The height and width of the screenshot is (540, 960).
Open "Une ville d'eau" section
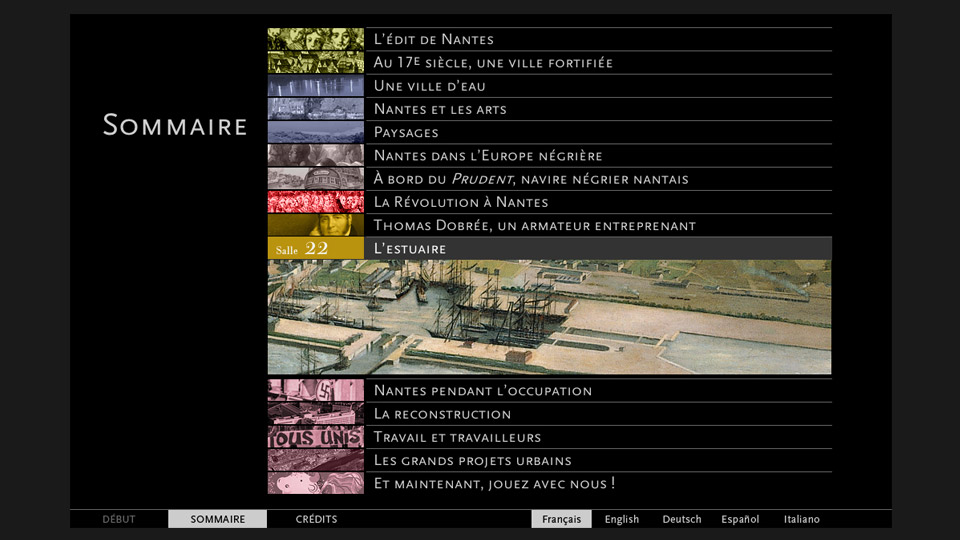pos(598,86)
